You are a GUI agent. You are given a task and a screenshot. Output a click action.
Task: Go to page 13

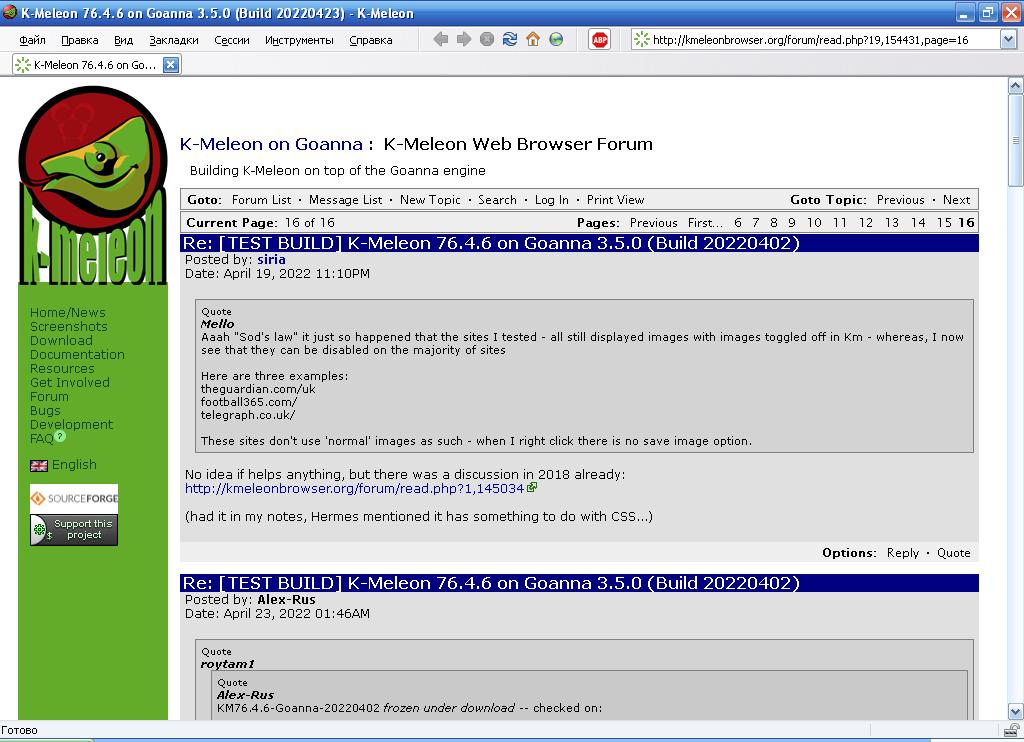click(x=891, y=223)
